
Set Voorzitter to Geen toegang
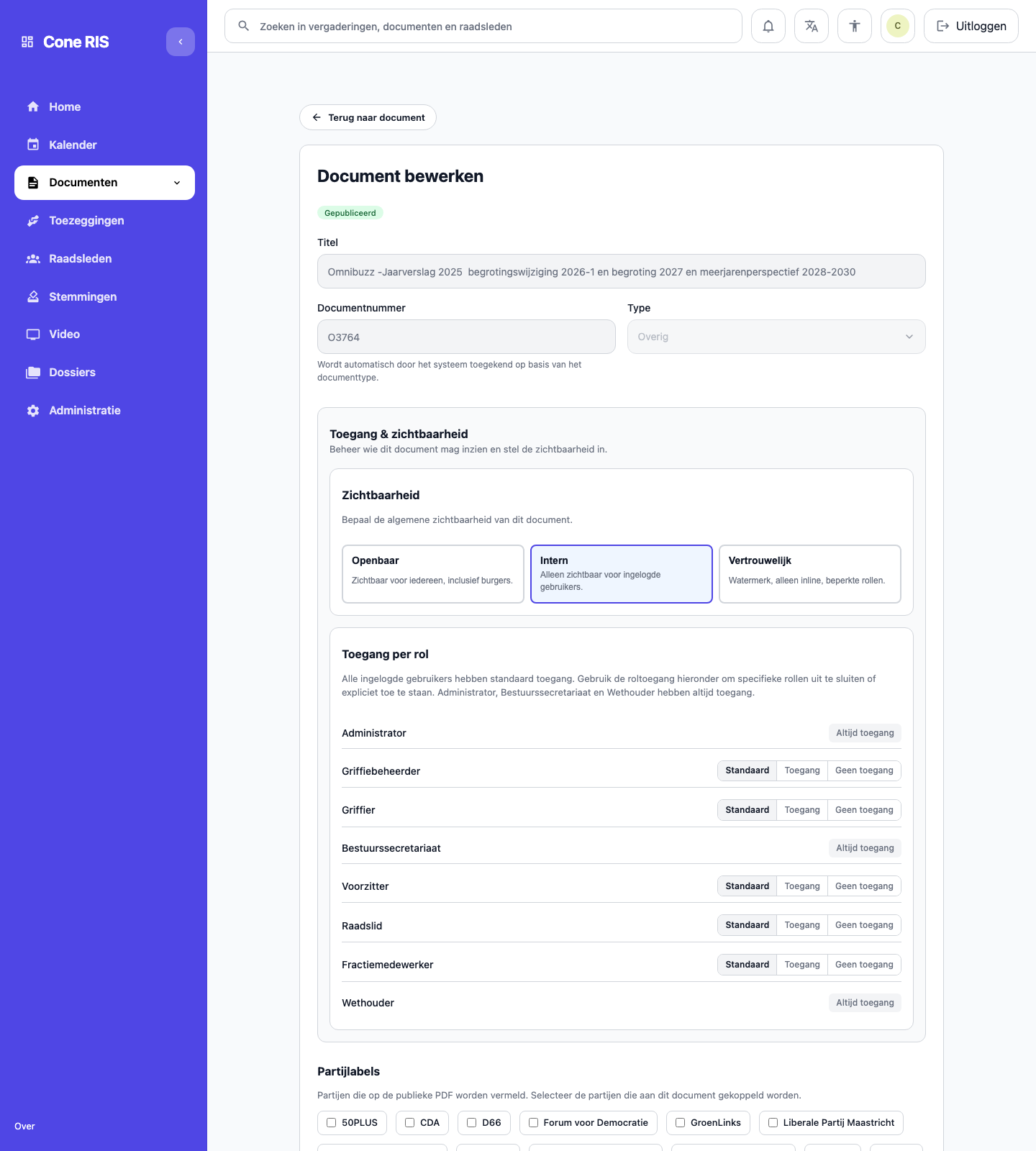click(864, 886)
